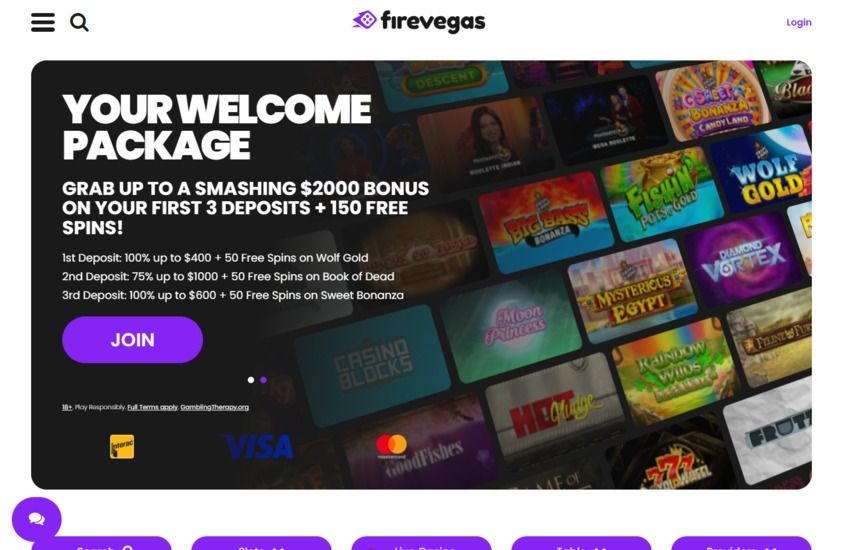Select the second purple carousel dot
Screen dimensions: 843x550
tap(263, 380)
